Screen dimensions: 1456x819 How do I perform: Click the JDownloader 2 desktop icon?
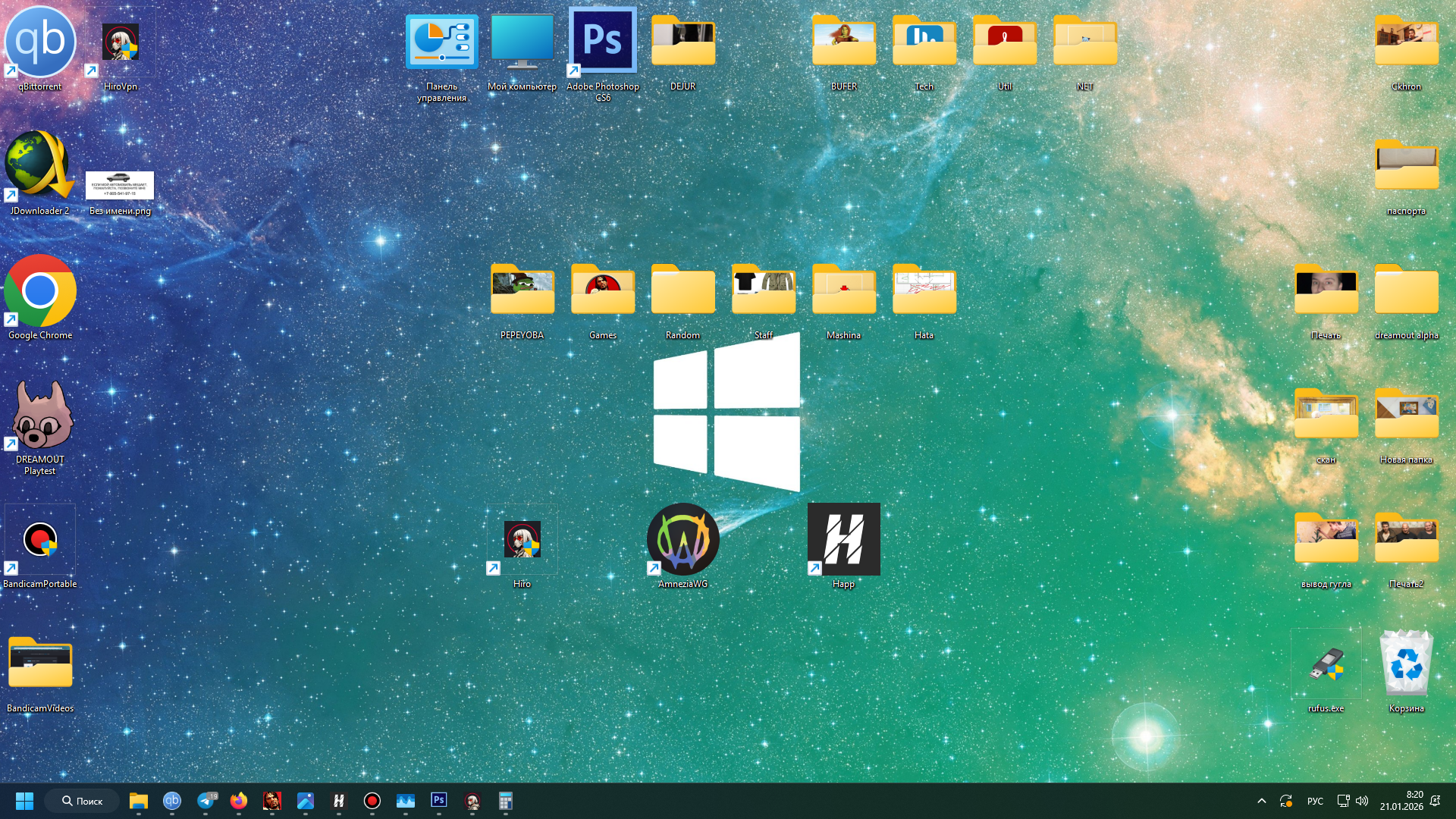[x=40, y=167]
